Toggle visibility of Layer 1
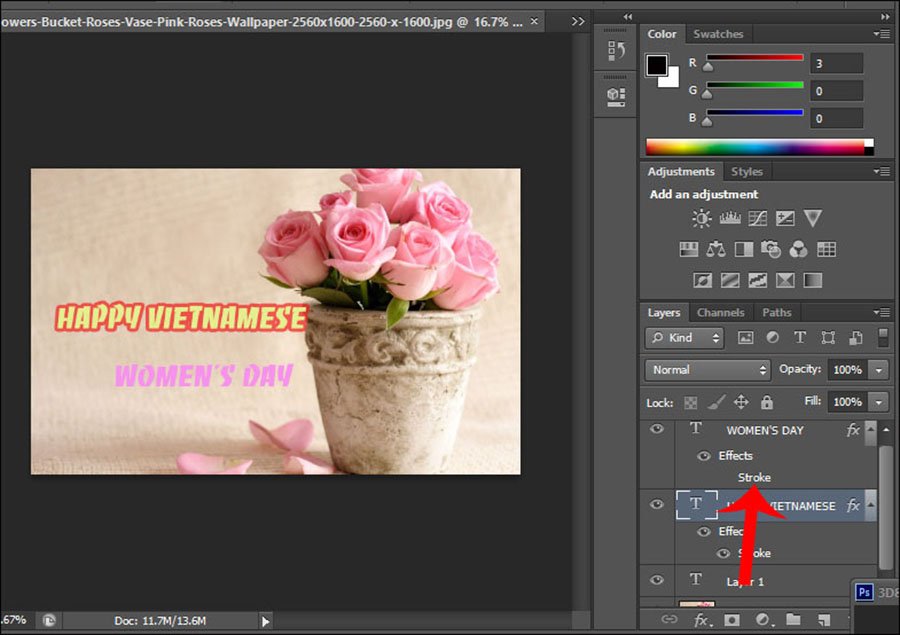 tap(657, 580)
